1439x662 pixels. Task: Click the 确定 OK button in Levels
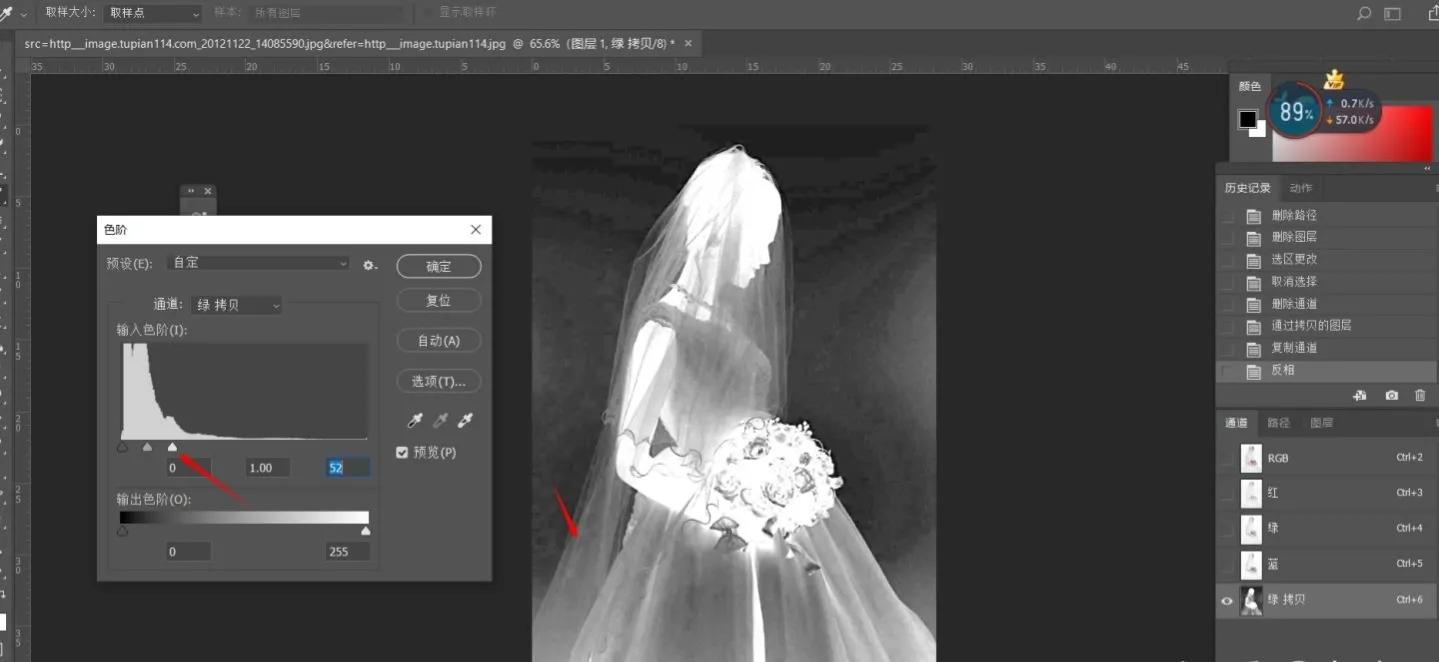click(x=438, y=266)
